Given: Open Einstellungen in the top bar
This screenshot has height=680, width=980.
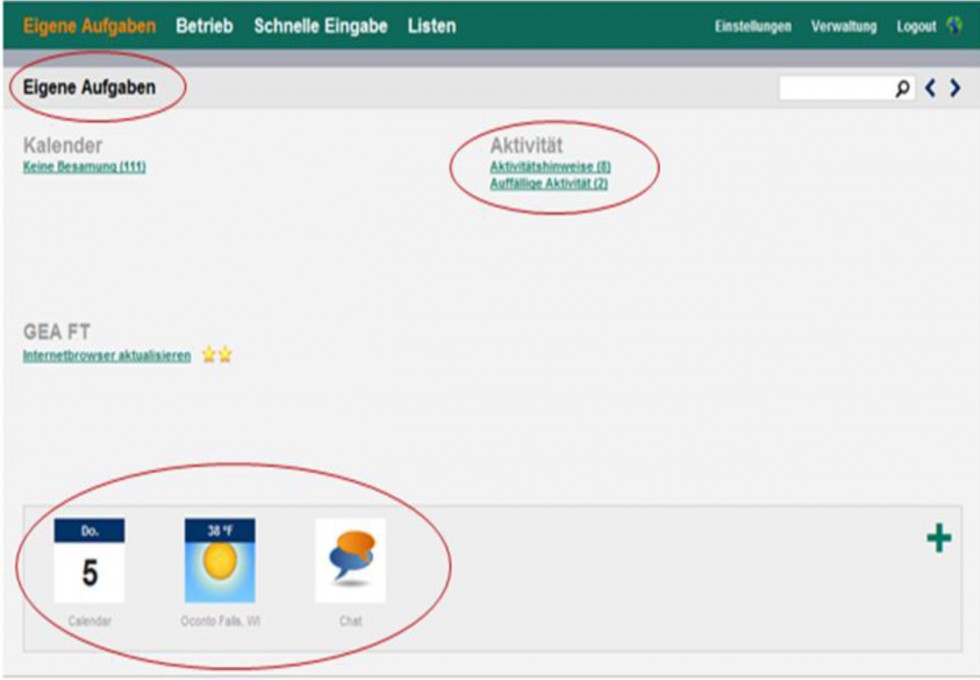Looking at the screenshot, I should 752,27.
